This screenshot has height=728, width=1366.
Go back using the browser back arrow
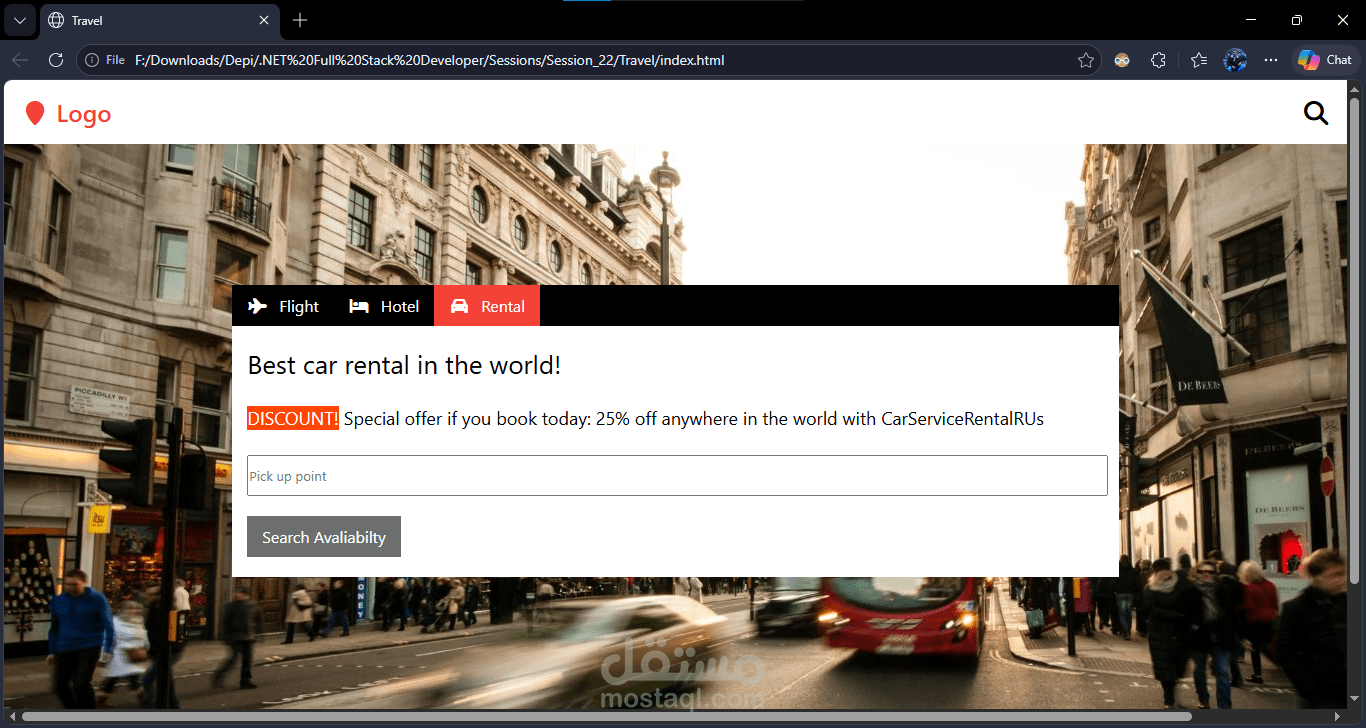click(x=19, y=60)
